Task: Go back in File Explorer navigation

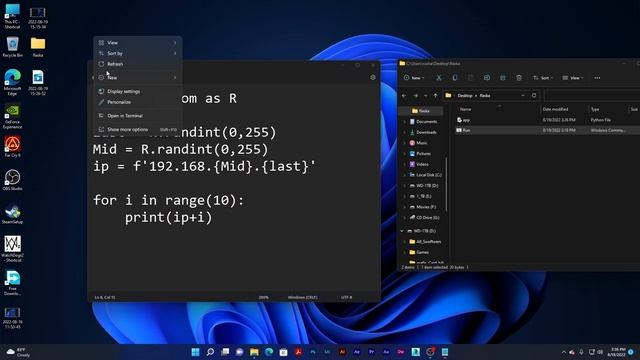Action: click(404, 96)
